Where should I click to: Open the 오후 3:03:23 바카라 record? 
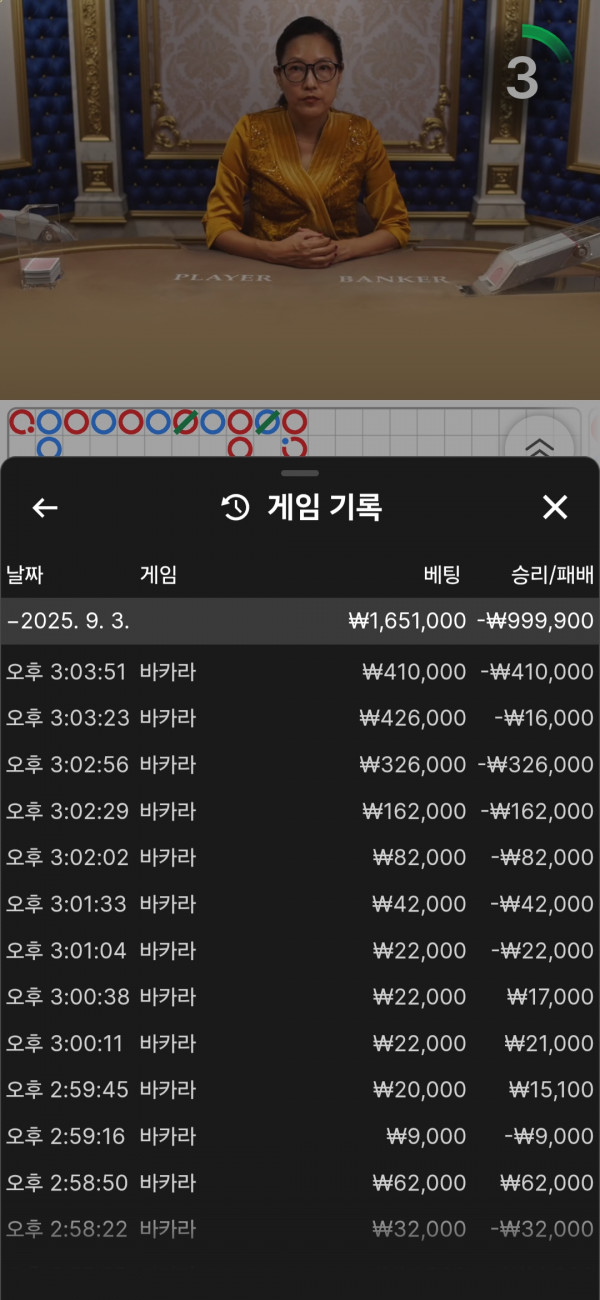click(x=300, y=718)
